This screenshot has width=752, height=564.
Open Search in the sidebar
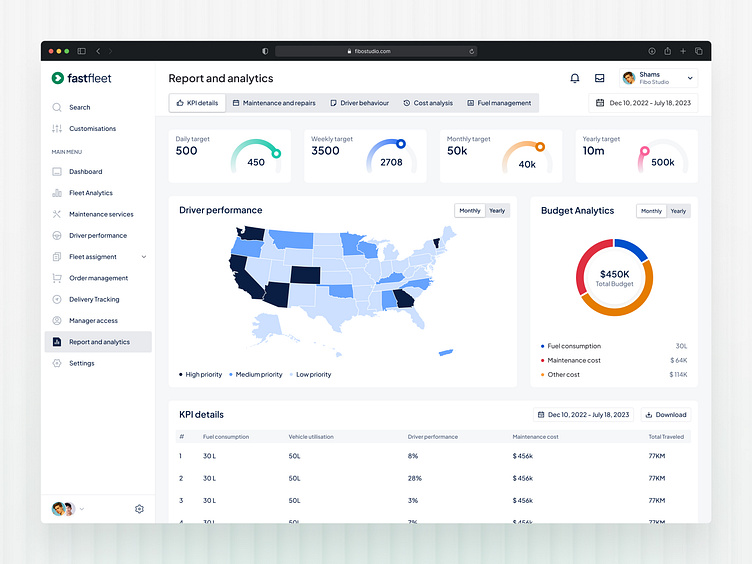tap(79, 107)
